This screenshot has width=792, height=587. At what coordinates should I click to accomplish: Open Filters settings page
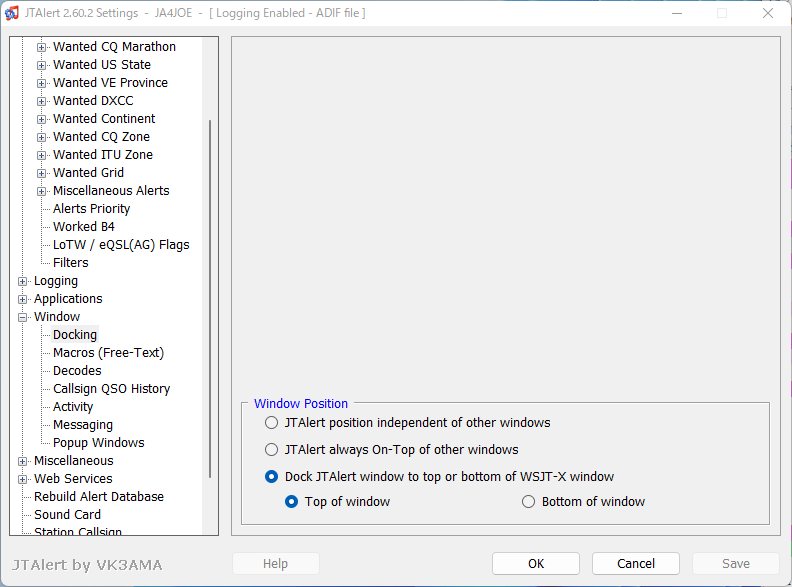pyautogui.click(x=71, y=263)
